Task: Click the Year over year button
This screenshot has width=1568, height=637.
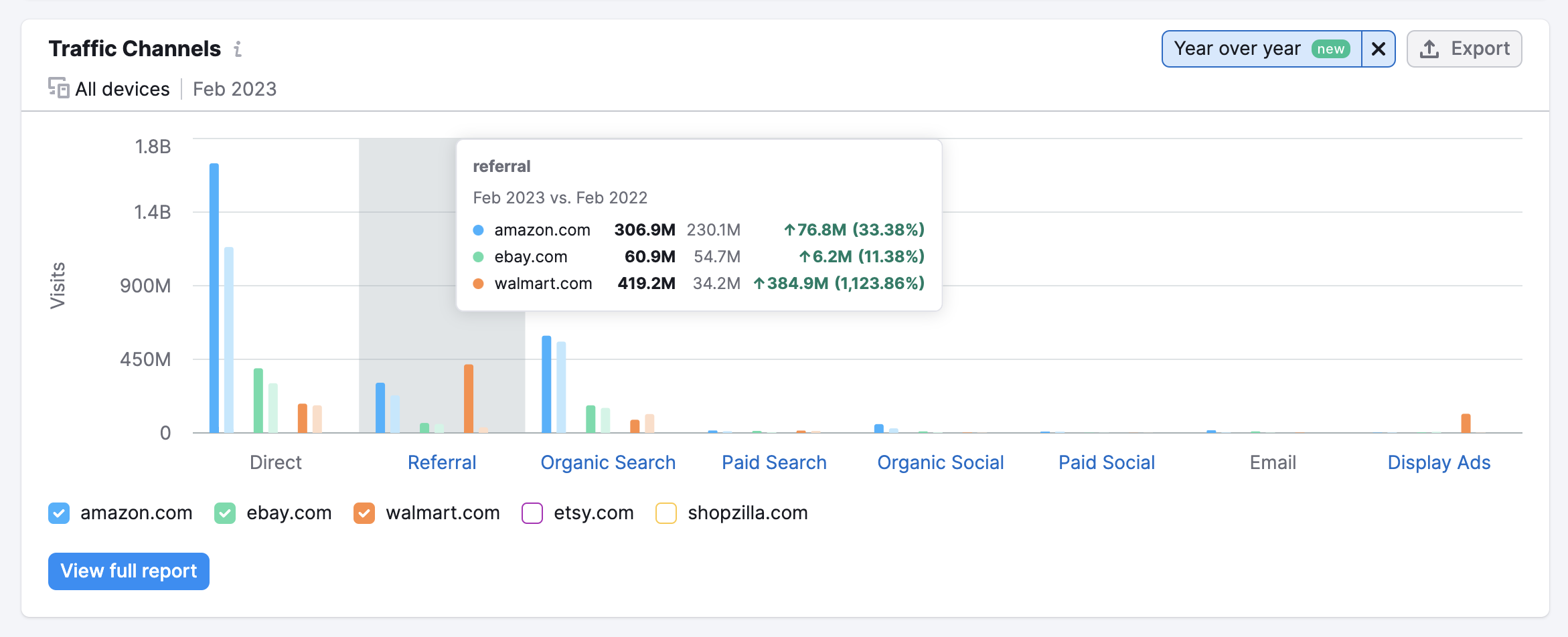Action: coord(1261,49)
